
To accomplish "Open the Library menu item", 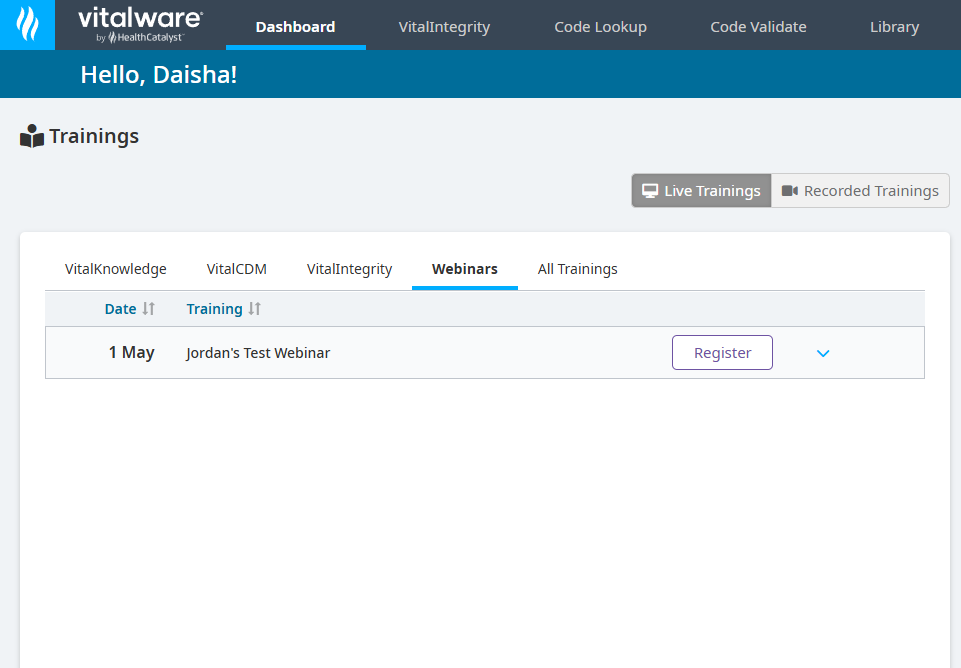I will coord(894,27).
